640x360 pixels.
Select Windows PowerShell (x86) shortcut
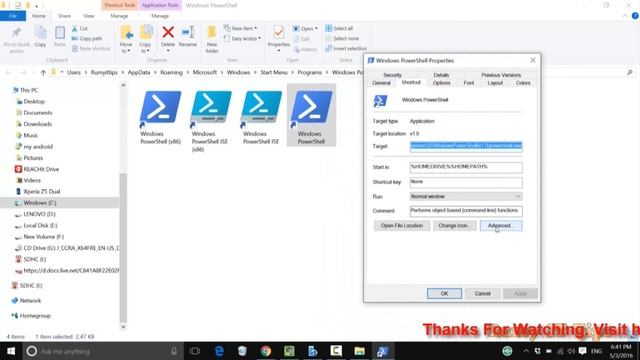tap(160, 117)
